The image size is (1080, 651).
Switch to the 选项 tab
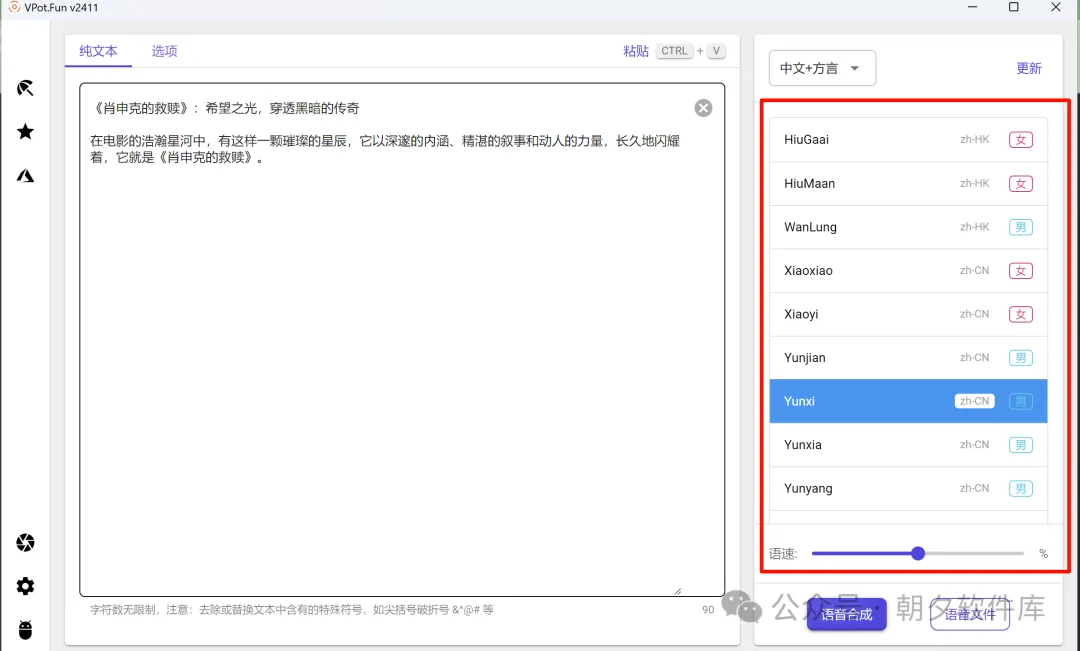point(164,51)
